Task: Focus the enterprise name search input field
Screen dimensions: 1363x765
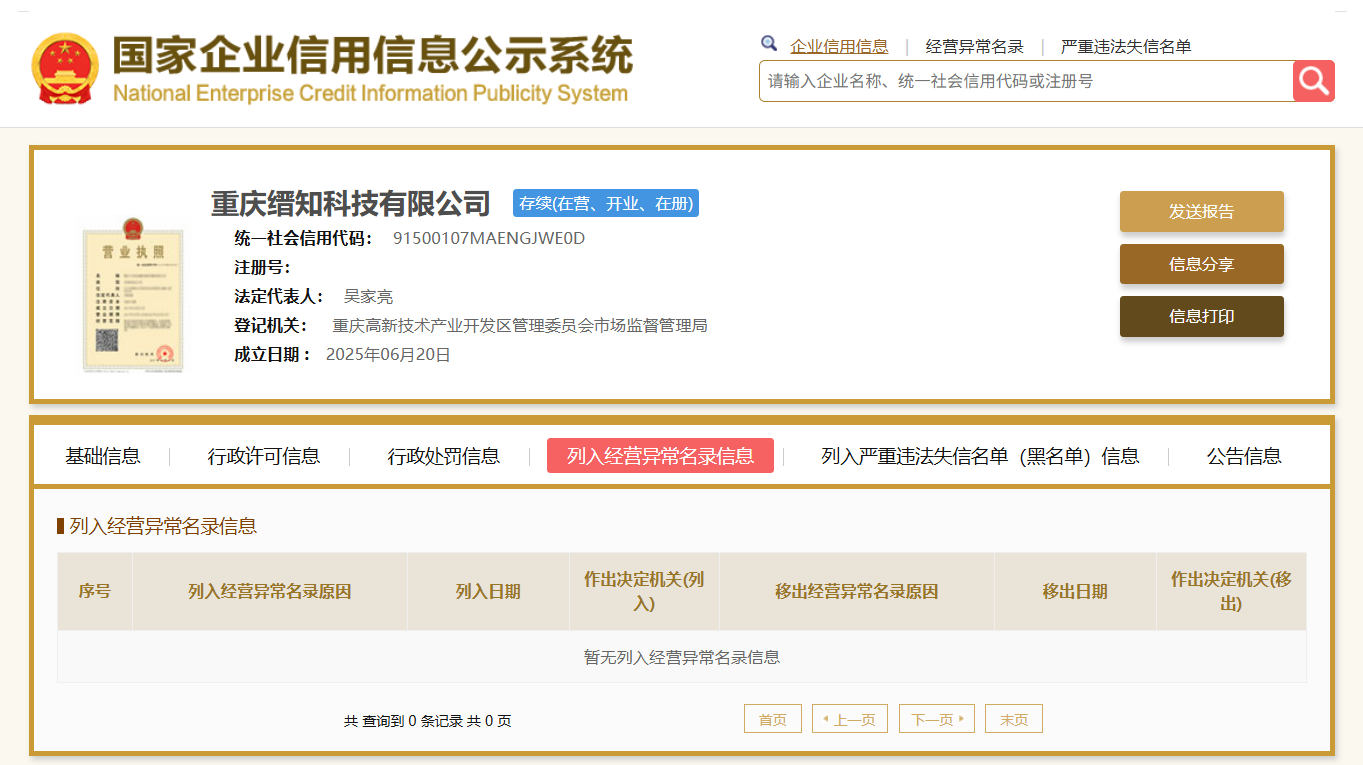Action: [1025, 81]
